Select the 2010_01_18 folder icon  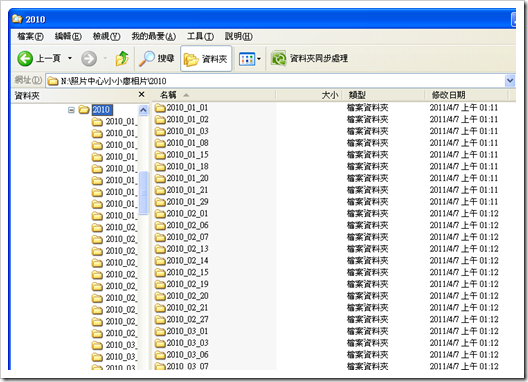coord(160,167)
